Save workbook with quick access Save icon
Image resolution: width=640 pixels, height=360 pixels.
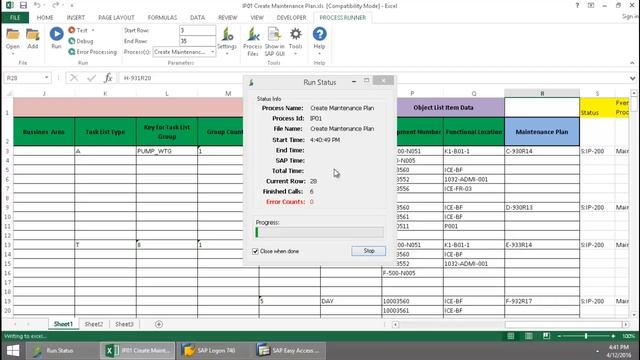click(x=23, y=5)
